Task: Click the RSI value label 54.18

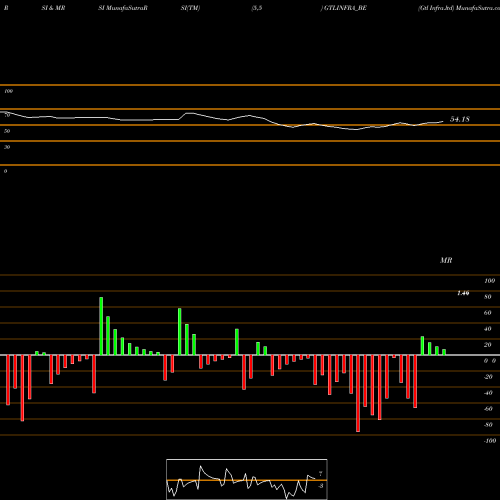Action: 460,119
